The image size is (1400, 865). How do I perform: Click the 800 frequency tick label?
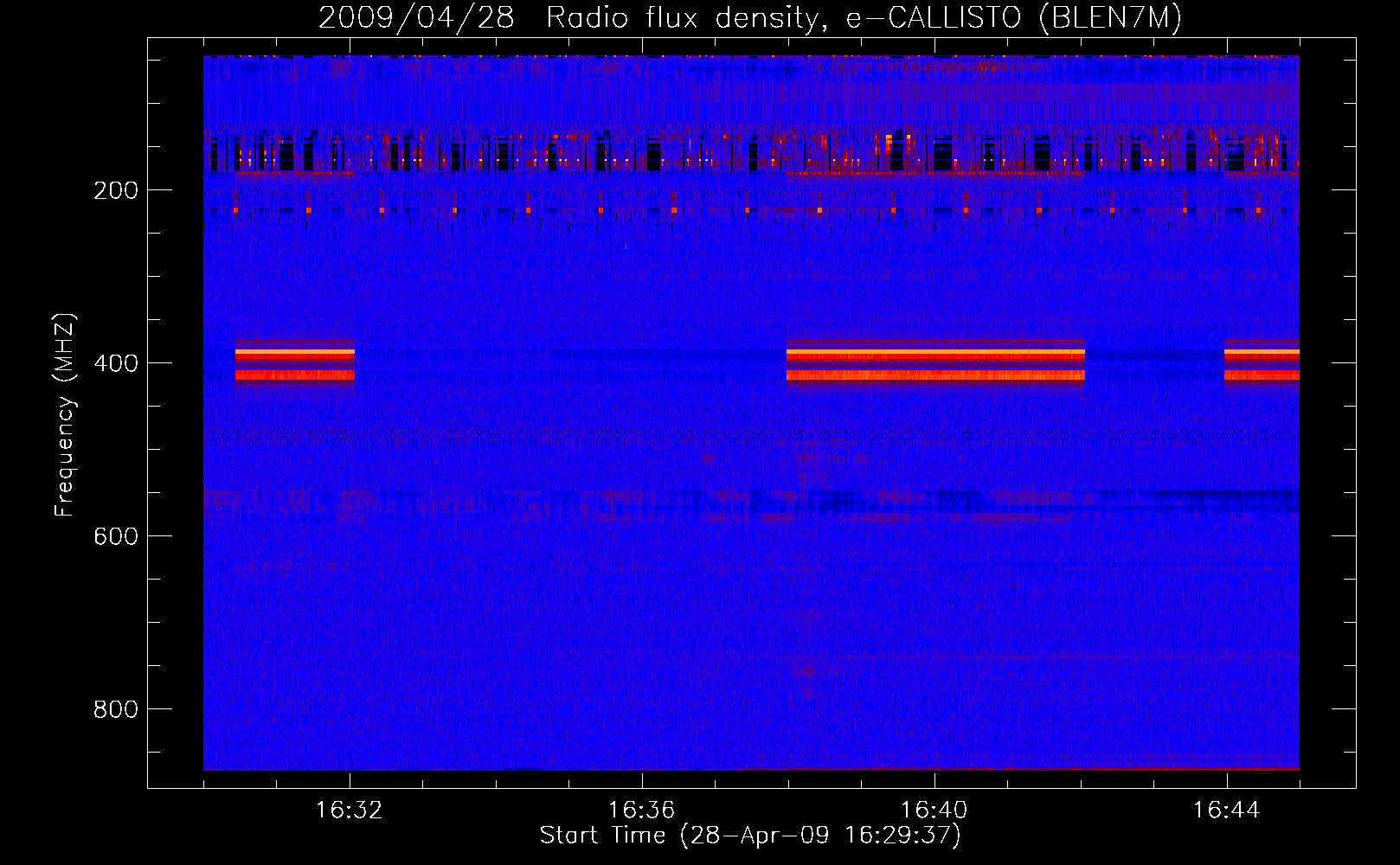pos(116,709)
